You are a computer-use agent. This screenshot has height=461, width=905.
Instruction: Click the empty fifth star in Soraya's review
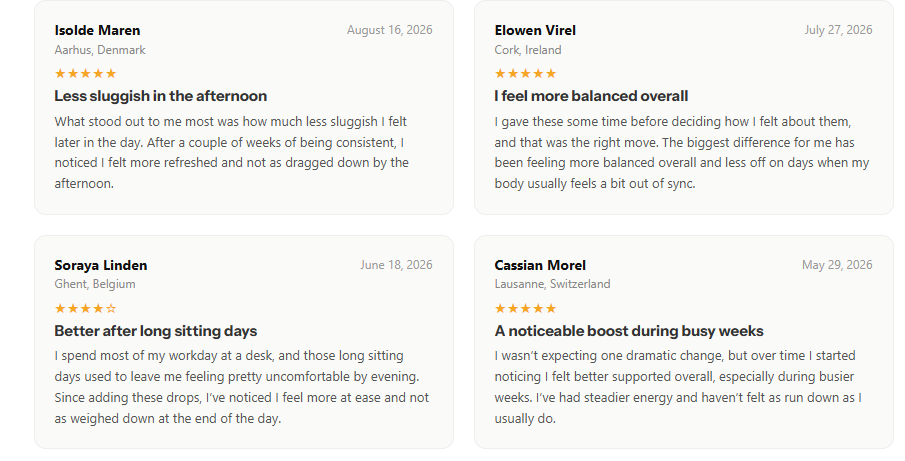pyautogui.click(x=111, y=308)
